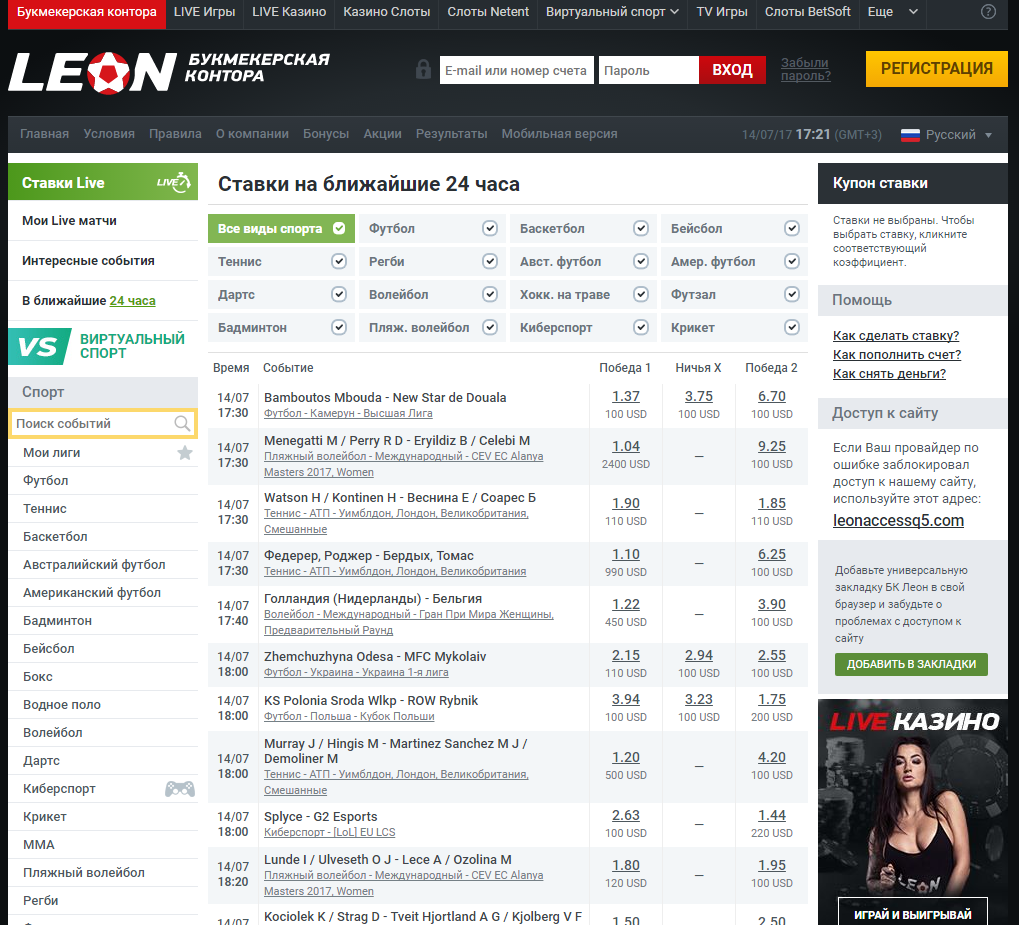This screenshot has width=1019, height=925.
Task: Click the ДОБАВИТЬ В ЗАКЛАДКИ button
Action: (x=911, y=664)
